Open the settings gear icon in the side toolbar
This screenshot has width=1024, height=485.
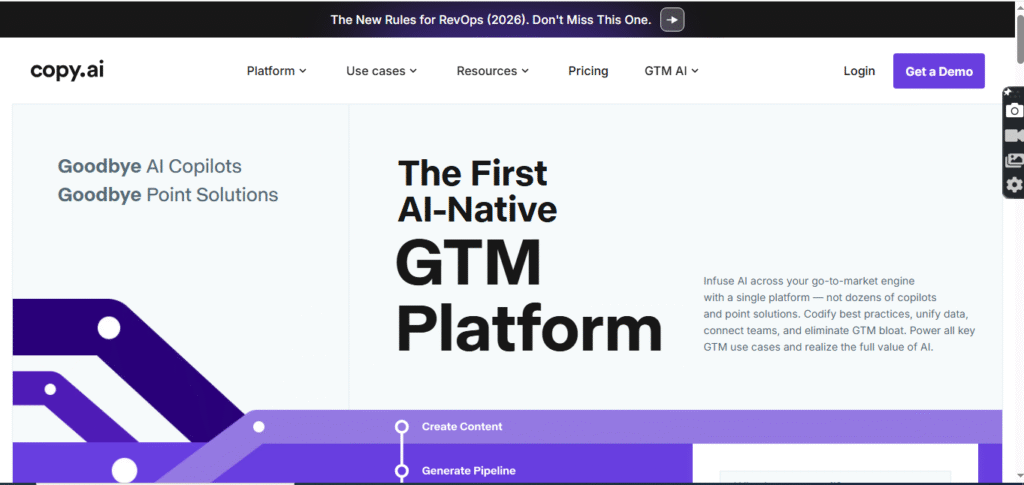tap(1014, 185)
